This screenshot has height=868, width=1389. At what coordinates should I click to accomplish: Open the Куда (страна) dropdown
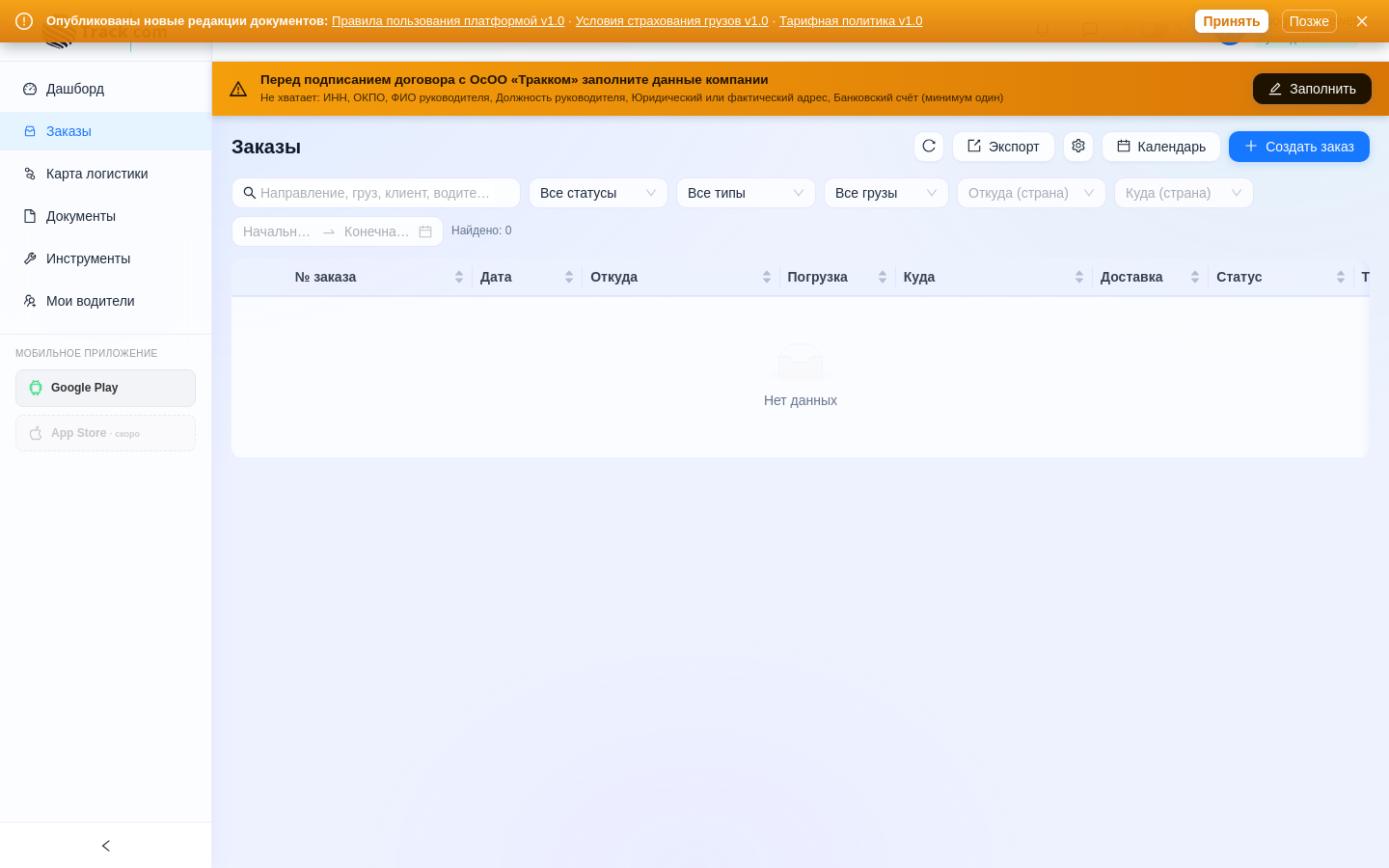1184,193
